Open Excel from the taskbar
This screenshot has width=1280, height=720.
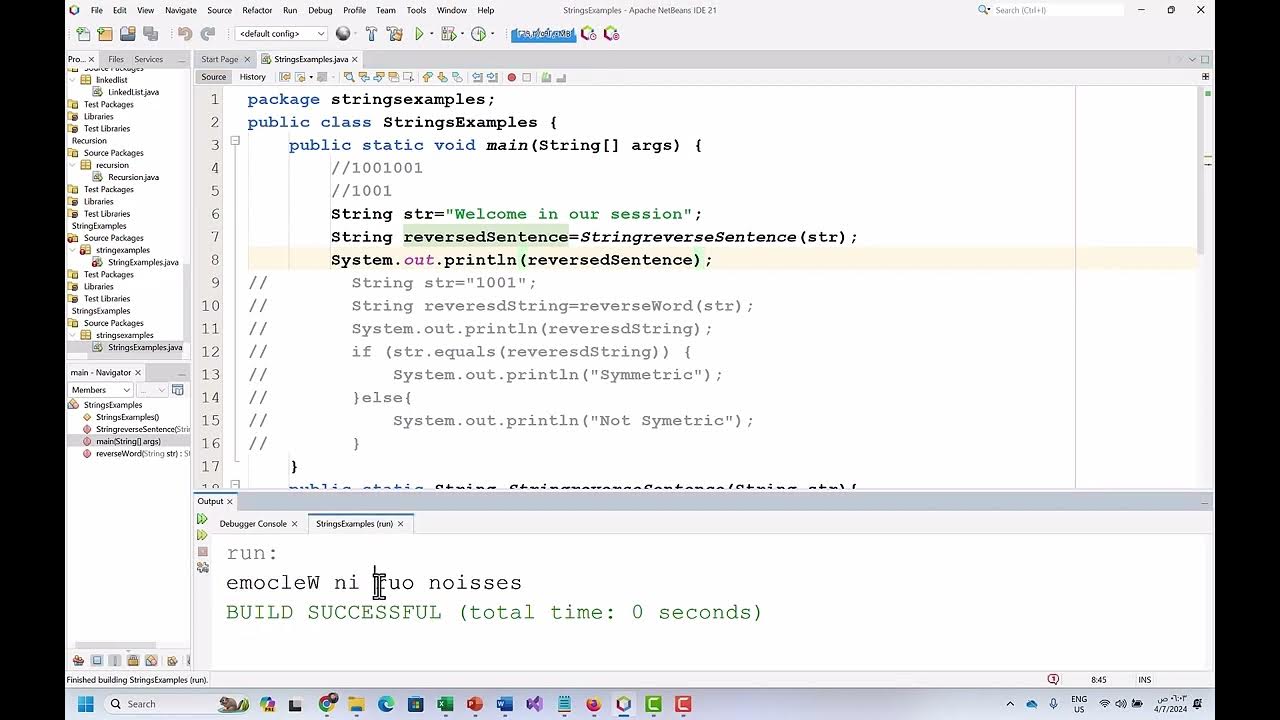coord(445,704)
